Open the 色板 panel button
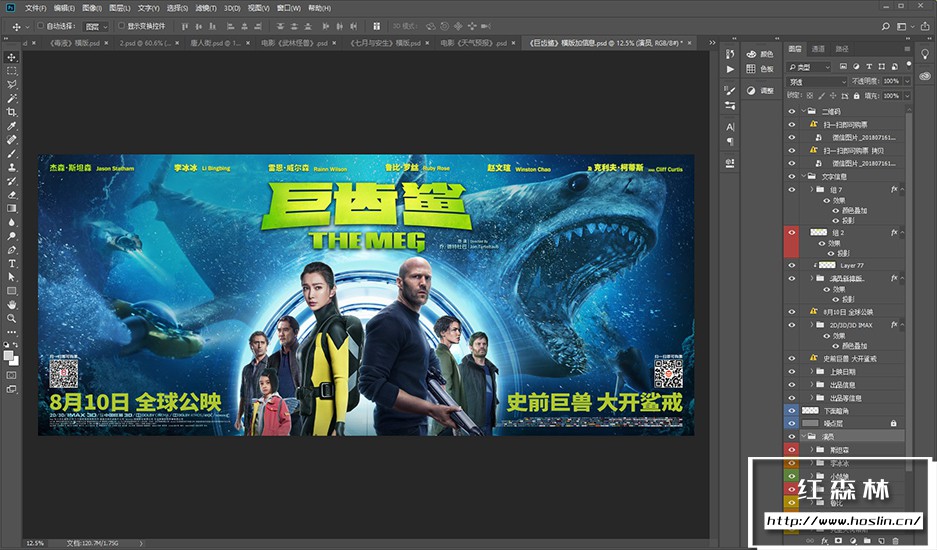 click(x=760, y=69)
